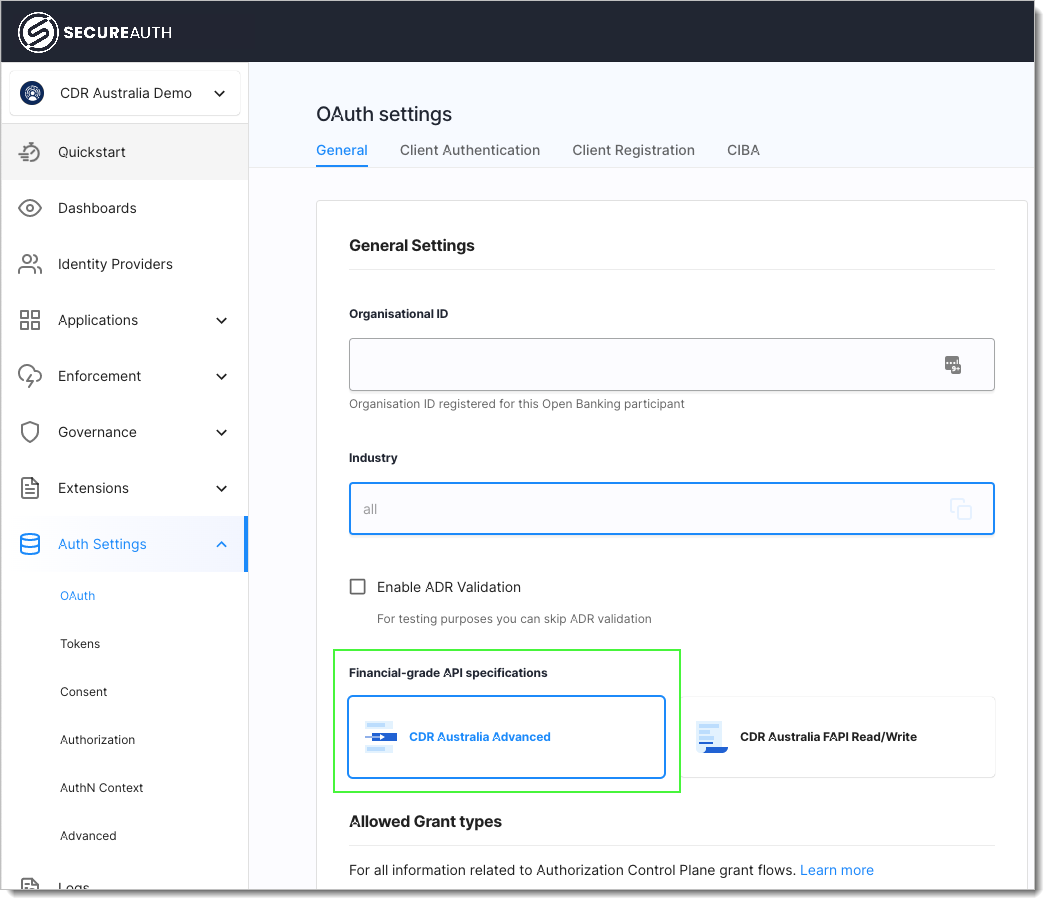
Task: Follow the Learn more link
Action: pyautogui.click(x=836, y=870)
